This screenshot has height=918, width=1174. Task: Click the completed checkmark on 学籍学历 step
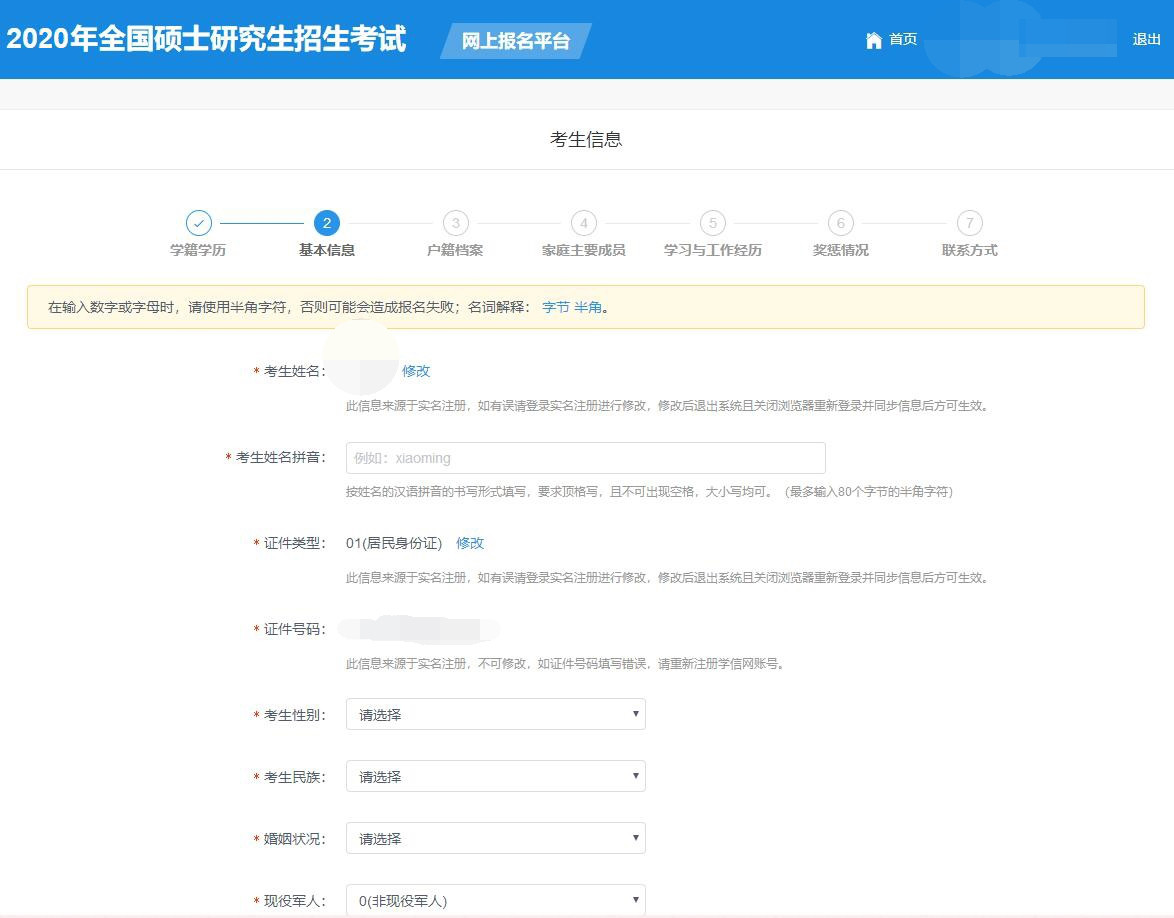198,224
